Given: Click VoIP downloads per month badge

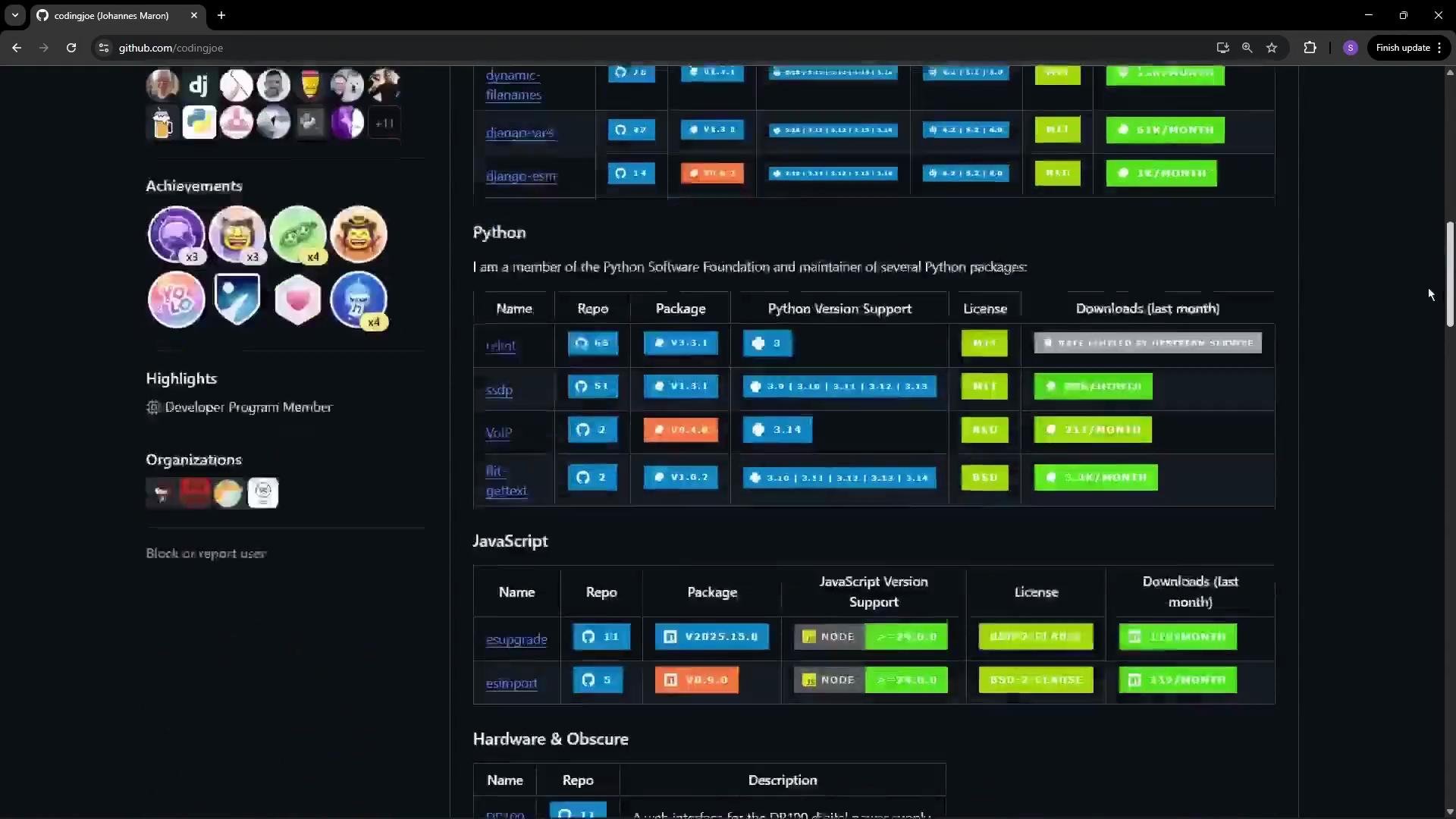Looking at the screenshot, I should coord(1093,430).
